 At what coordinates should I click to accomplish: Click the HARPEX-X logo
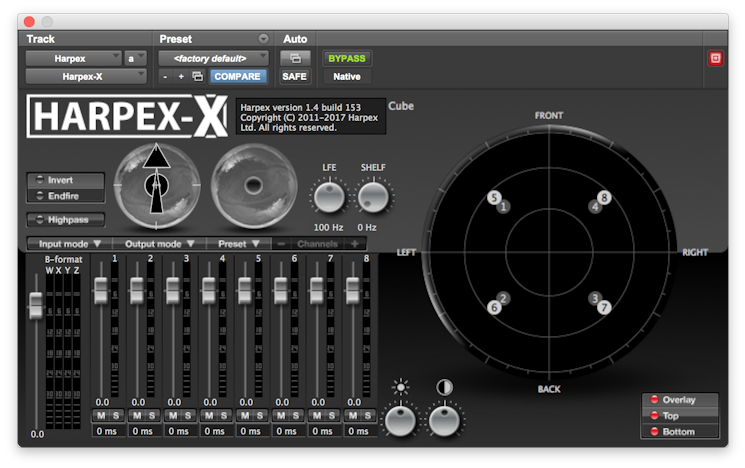click(127, 116)
